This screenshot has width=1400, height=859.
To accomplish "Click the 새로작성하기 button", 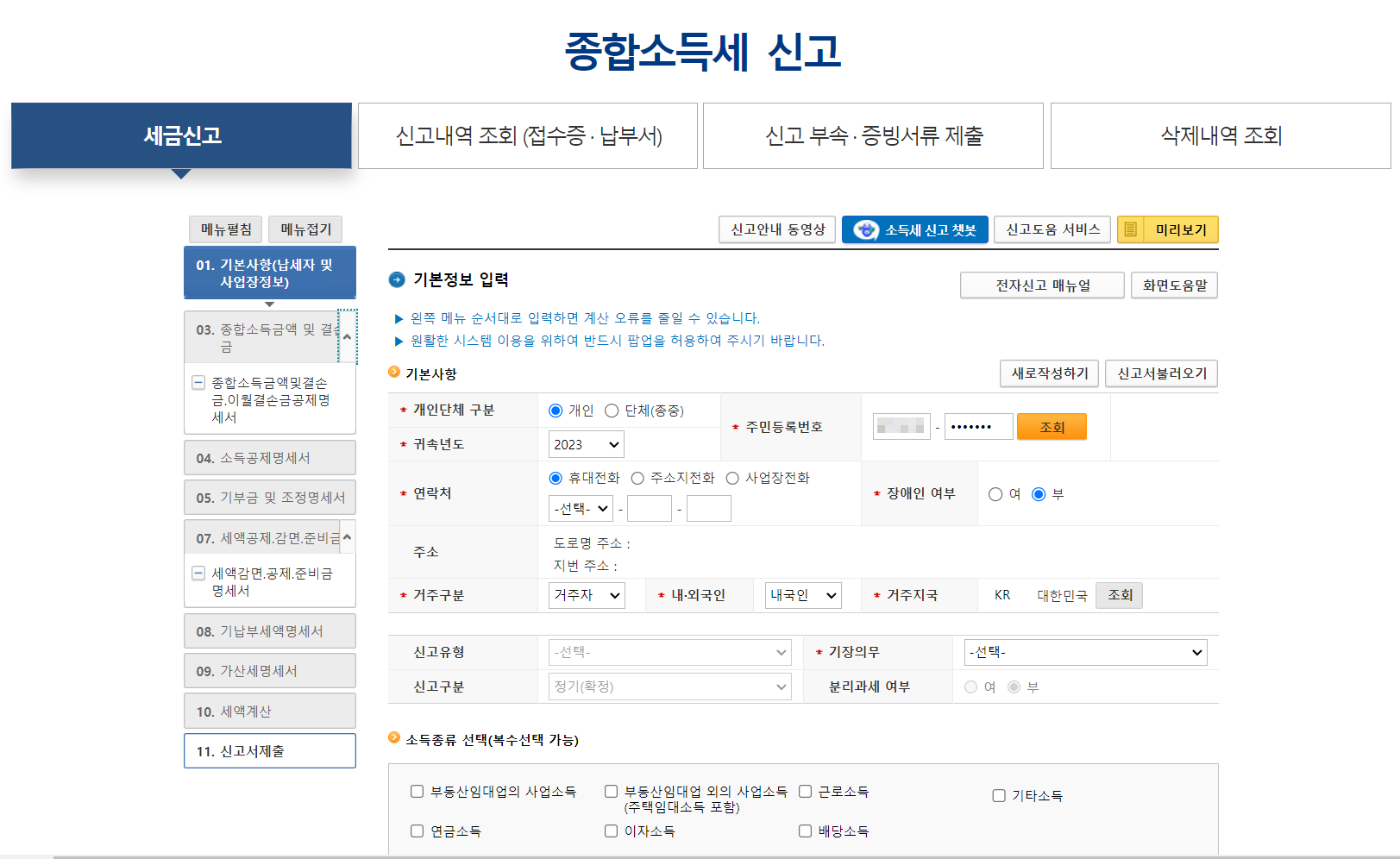I will coord(1049,373).
